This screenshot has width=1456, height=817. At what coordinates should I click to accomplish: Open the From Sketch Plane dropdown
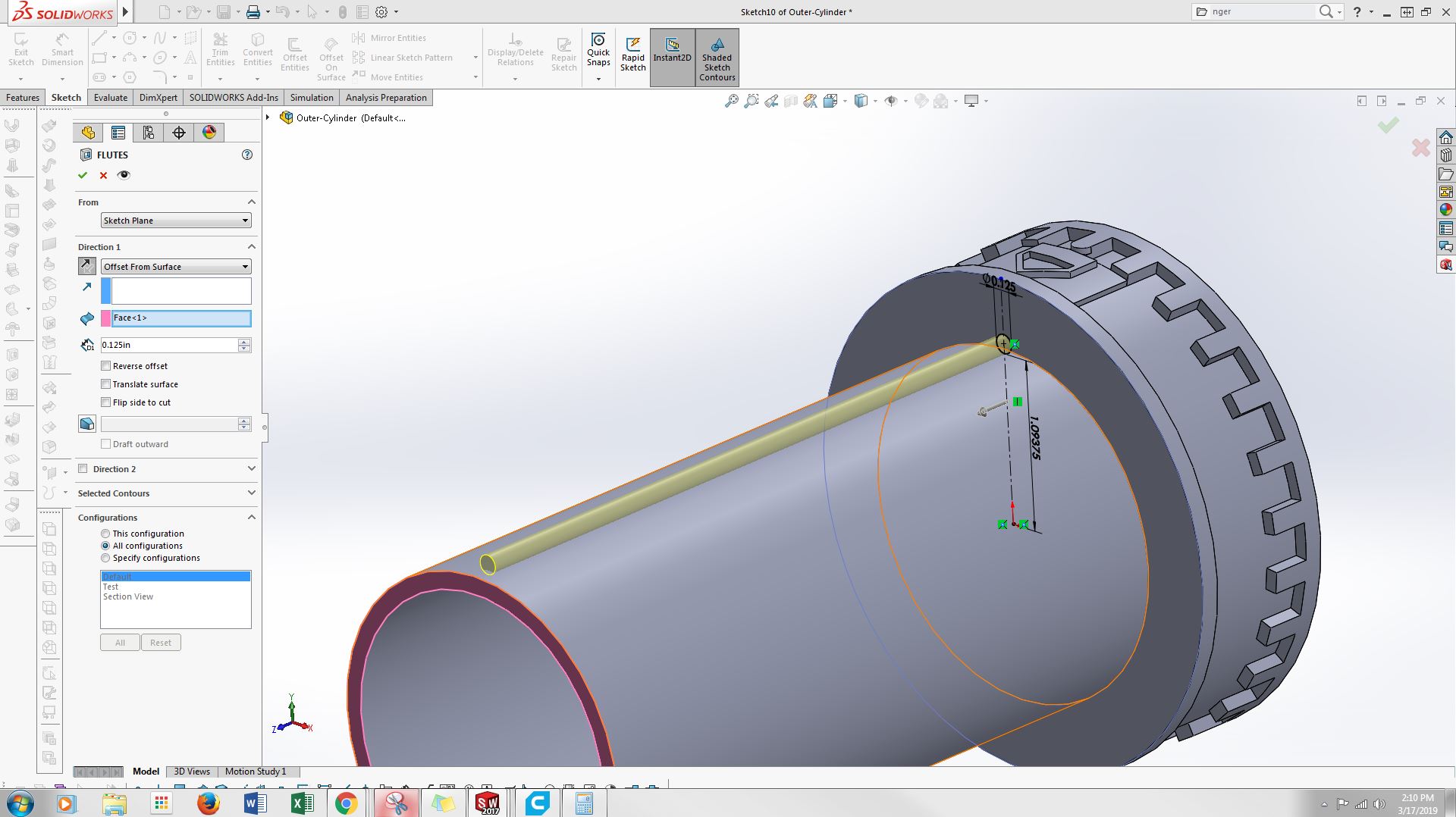pos(176,221)
